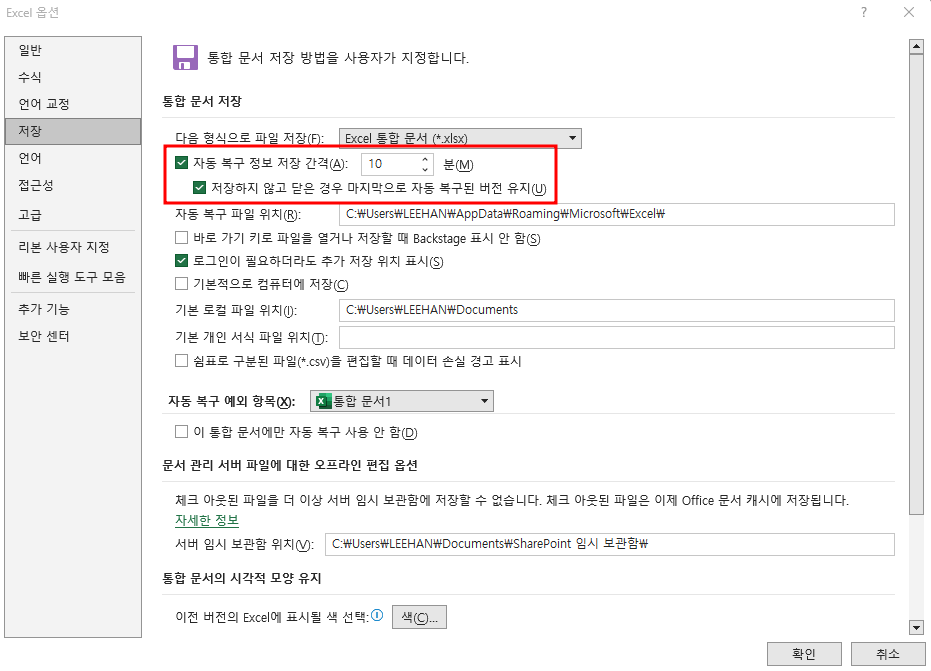The image size is (931, 671).
Task: Toggle 자동 복구 정보 저장 간격 checkbox
Action: click(182, 162)
